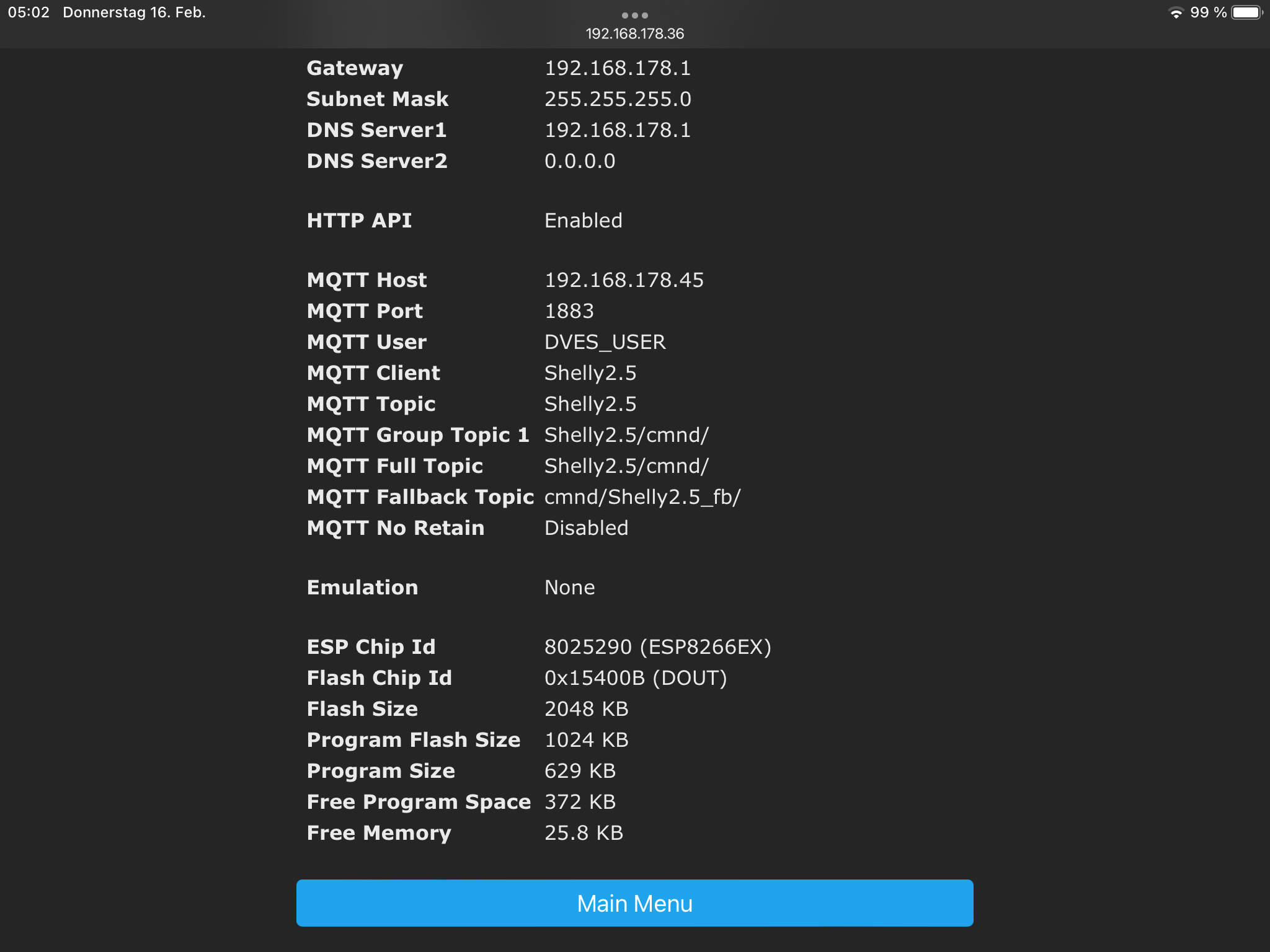Screen dimensions: 1270x952
Task: Tap the Gateway value 192.168.178.1
Action: [618, 68]
